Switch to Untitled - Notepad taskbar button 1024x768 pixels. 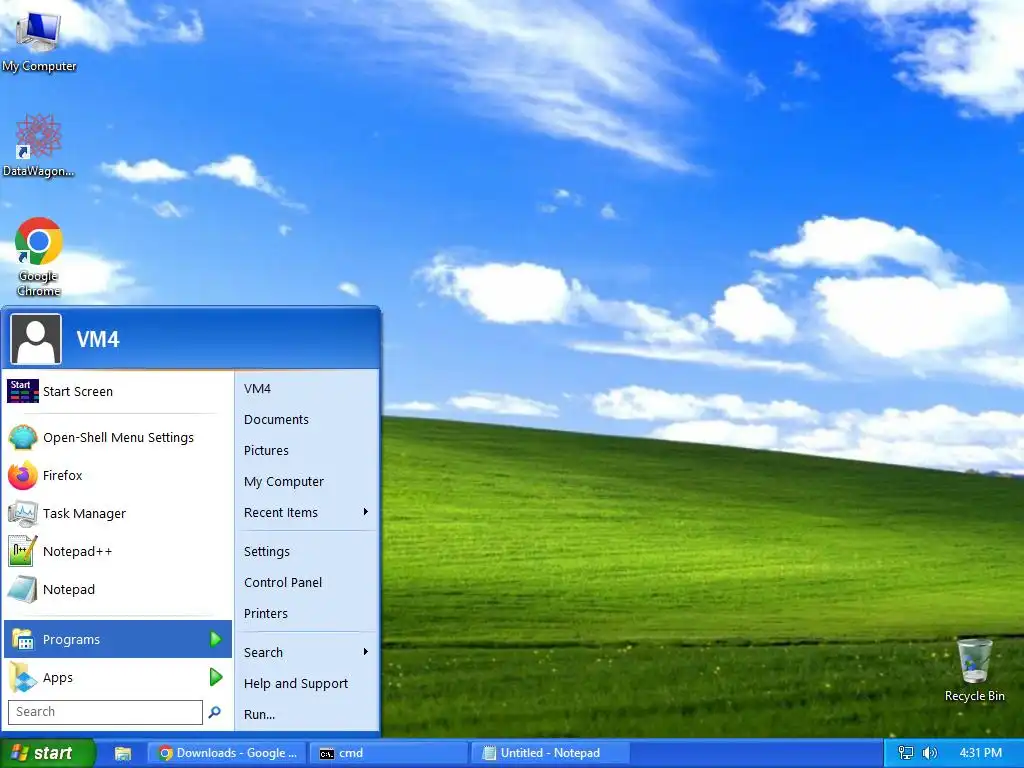point(549,753)
